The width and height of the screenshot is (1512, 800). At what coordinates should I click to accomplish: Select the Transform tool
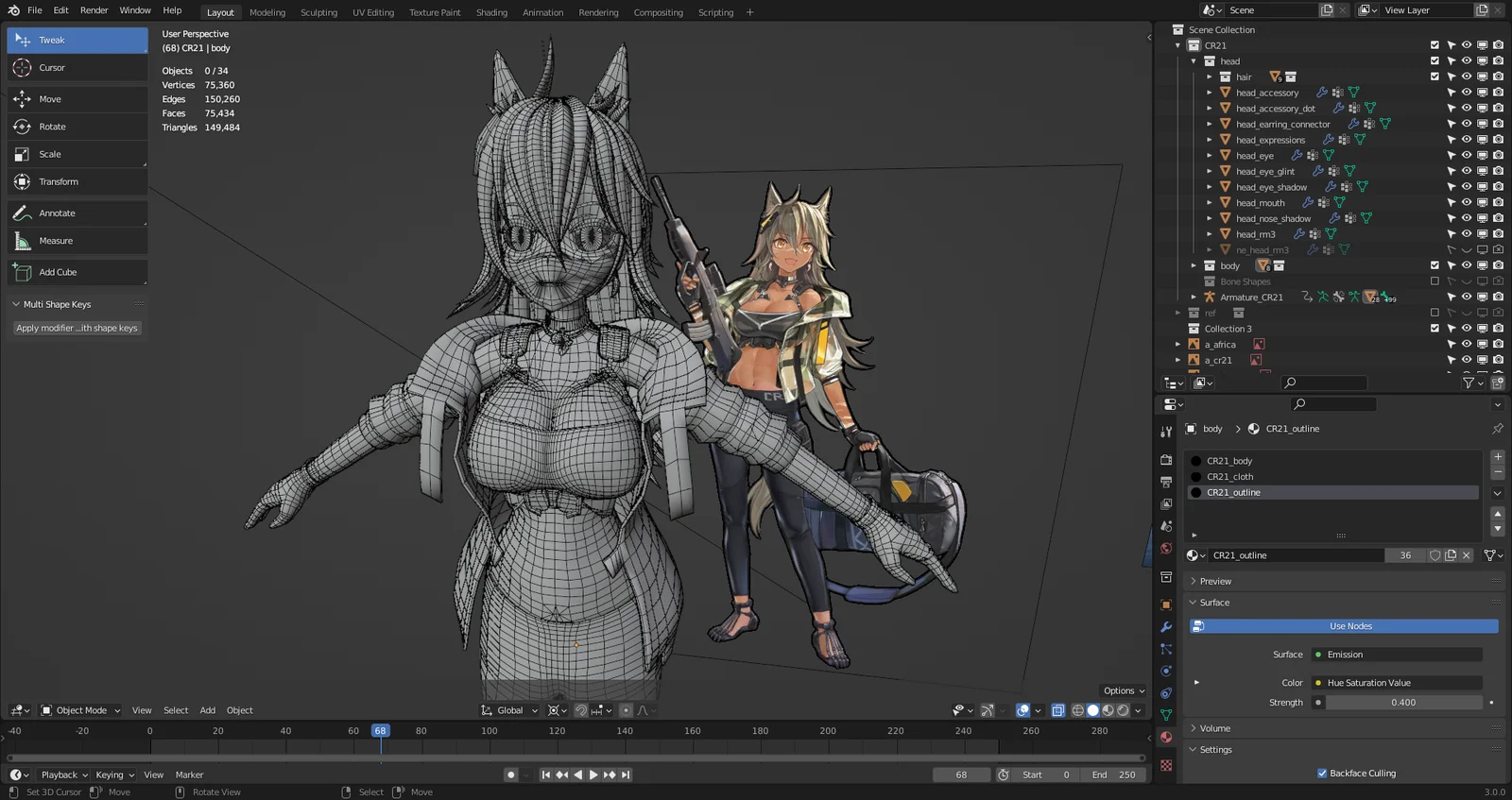77,181
